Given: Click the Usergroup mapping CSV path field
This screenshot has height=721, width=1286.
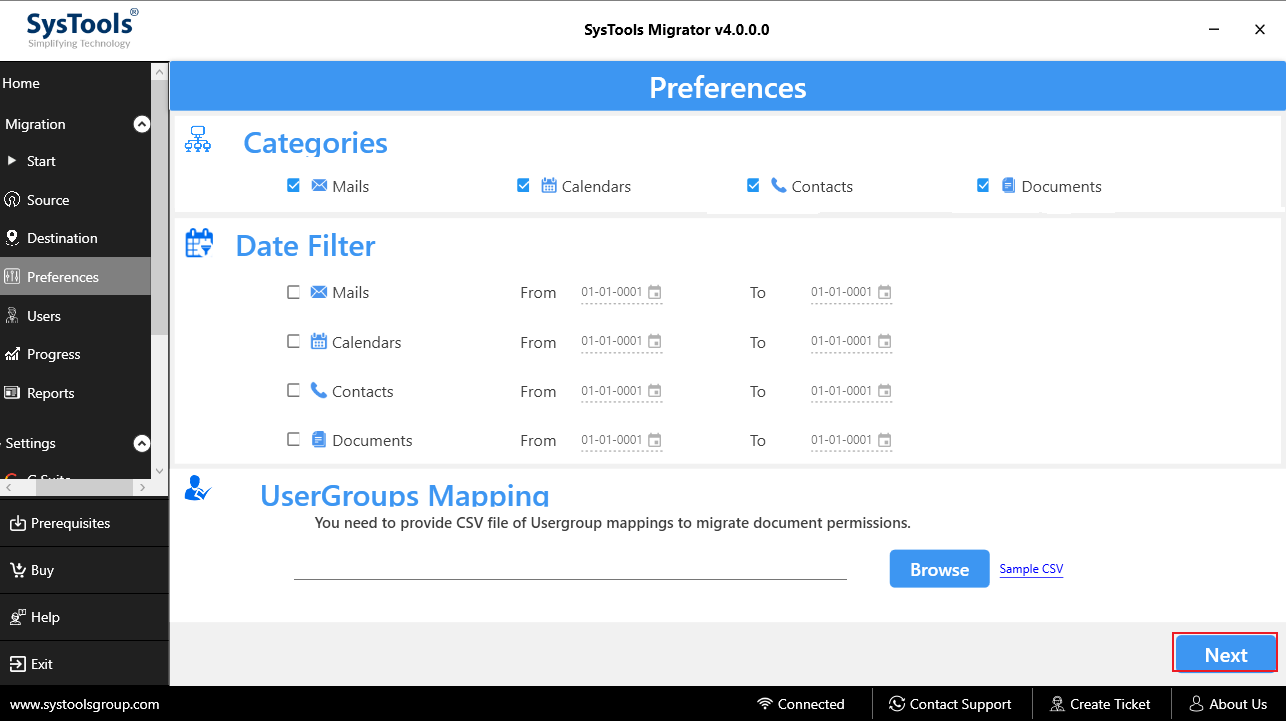Looking at the screenshot, I should point(570,567).
